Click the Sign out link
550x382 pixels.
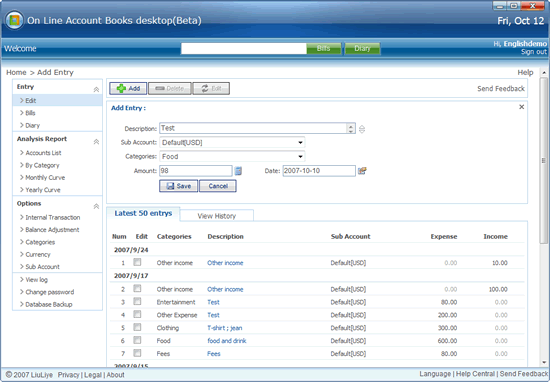coord(534,52)
